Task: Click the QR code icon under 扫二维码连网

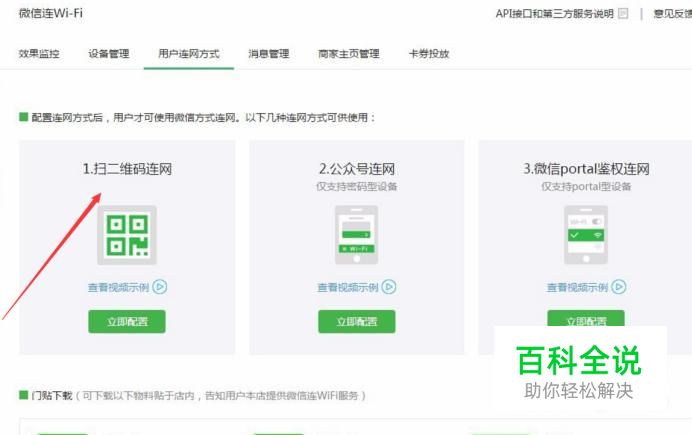Action: tap(127, 235)
